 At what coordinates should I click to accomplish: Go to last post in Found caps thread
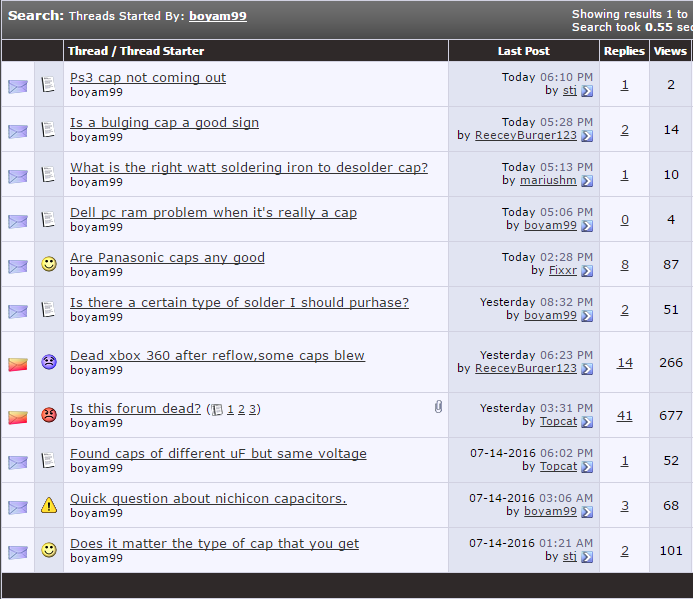(587, 467)
